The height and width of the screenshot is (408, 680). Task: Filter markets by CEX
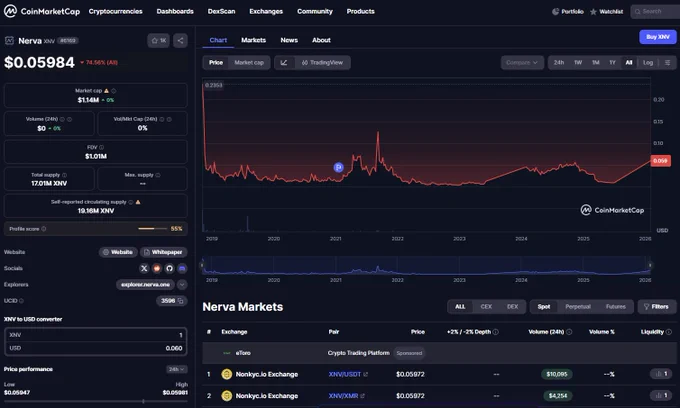[486, 307]
